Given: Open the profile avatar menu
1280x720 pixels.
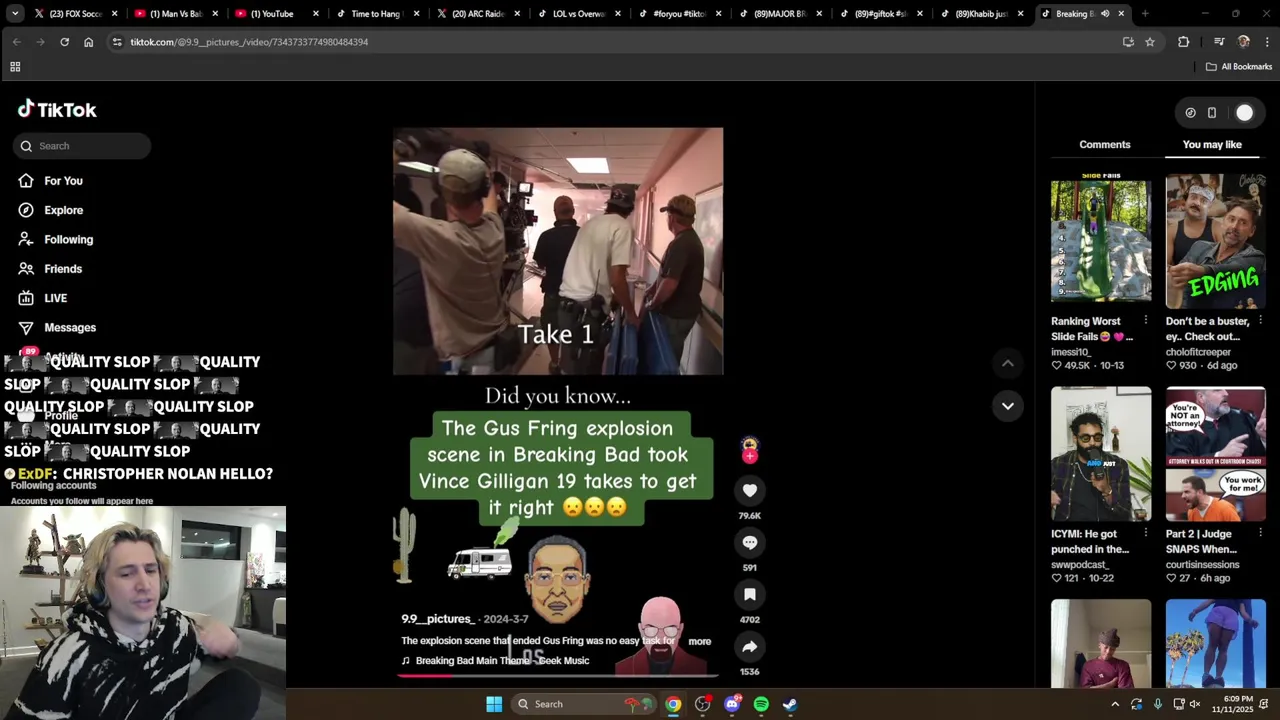Looking at the screenshot, I should (1244, 113).
